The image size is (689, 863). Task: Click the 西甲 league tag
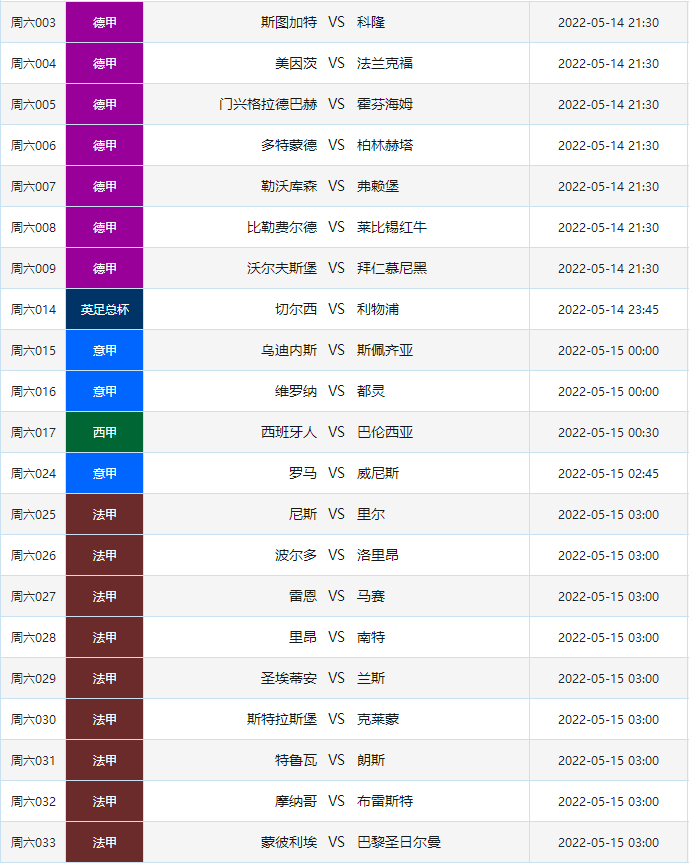[105, 433]
